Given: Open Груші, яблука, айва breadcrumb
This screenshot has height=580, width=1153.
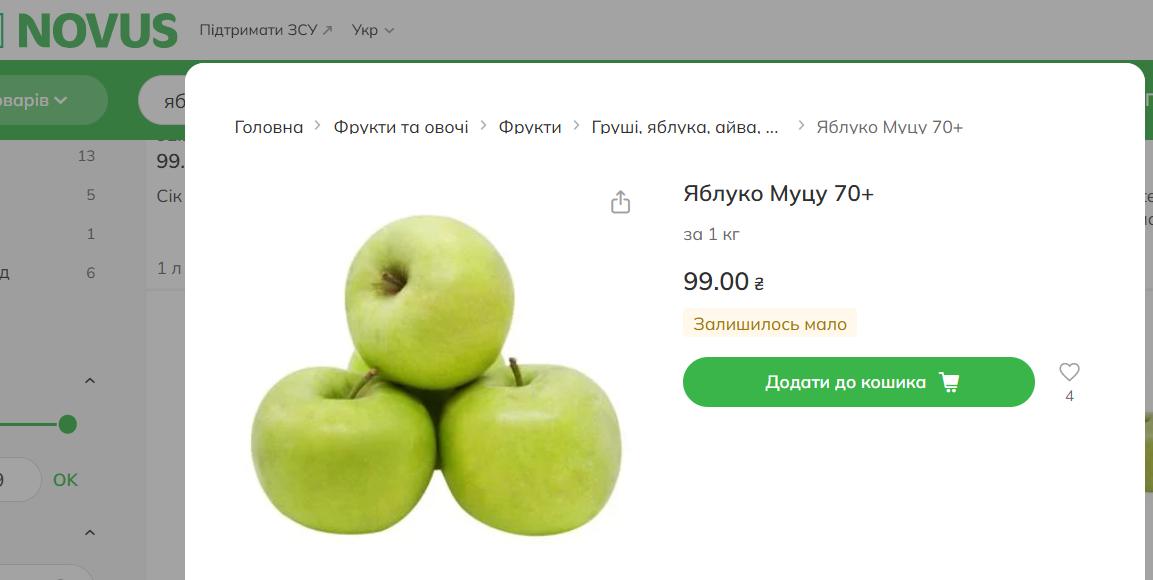Looking at the screenshot, I should point(685,127).
